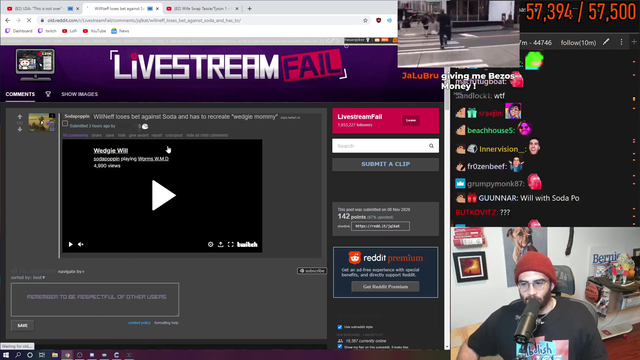Open formatting help link

click(166, 323)
